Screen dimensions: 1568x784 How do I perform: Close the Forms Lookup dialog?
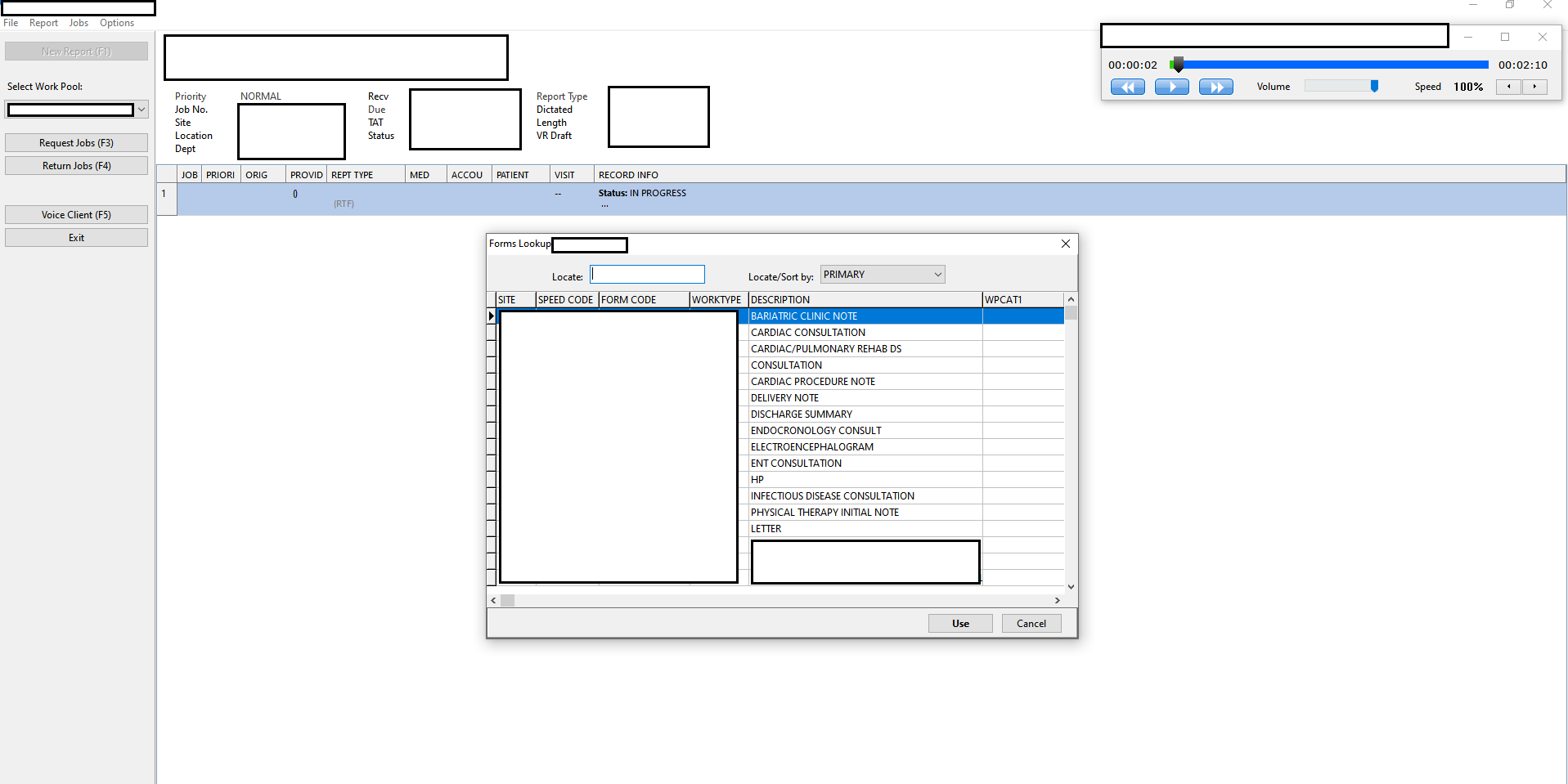1065,244
